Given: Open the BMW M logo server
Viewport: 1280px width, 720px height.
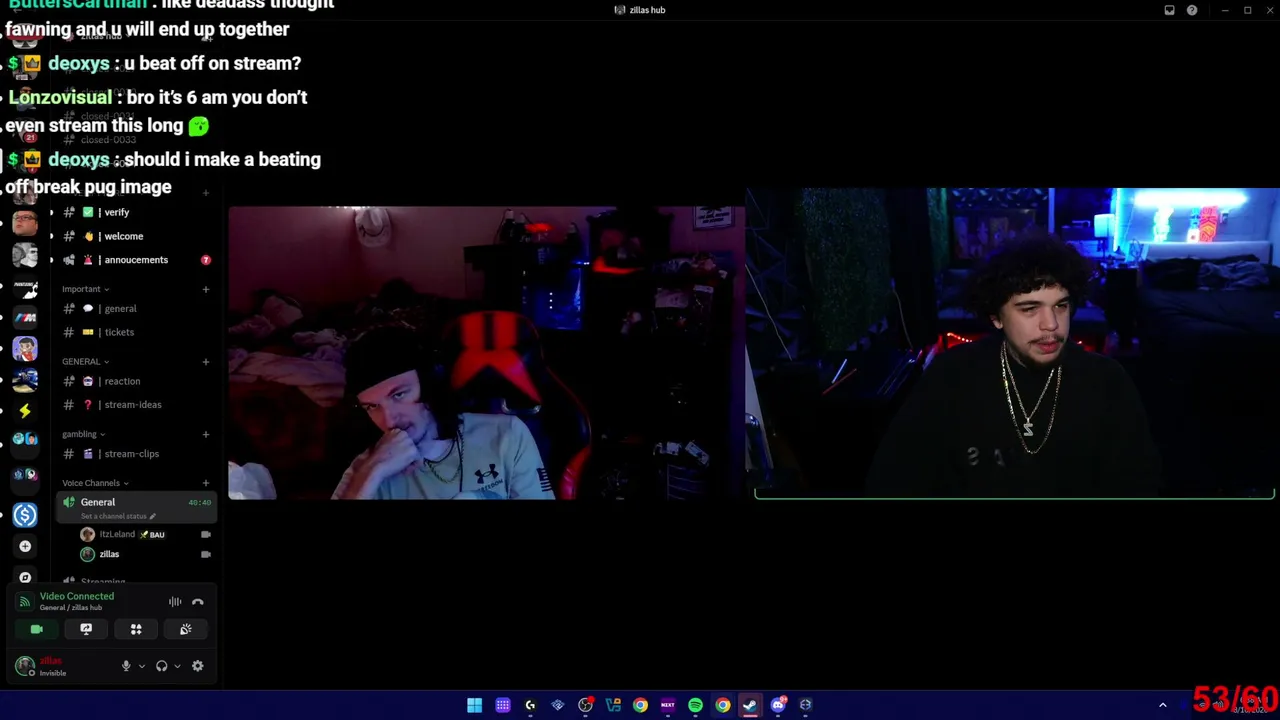Looking at the screenshot, I should tap(25, 318).
